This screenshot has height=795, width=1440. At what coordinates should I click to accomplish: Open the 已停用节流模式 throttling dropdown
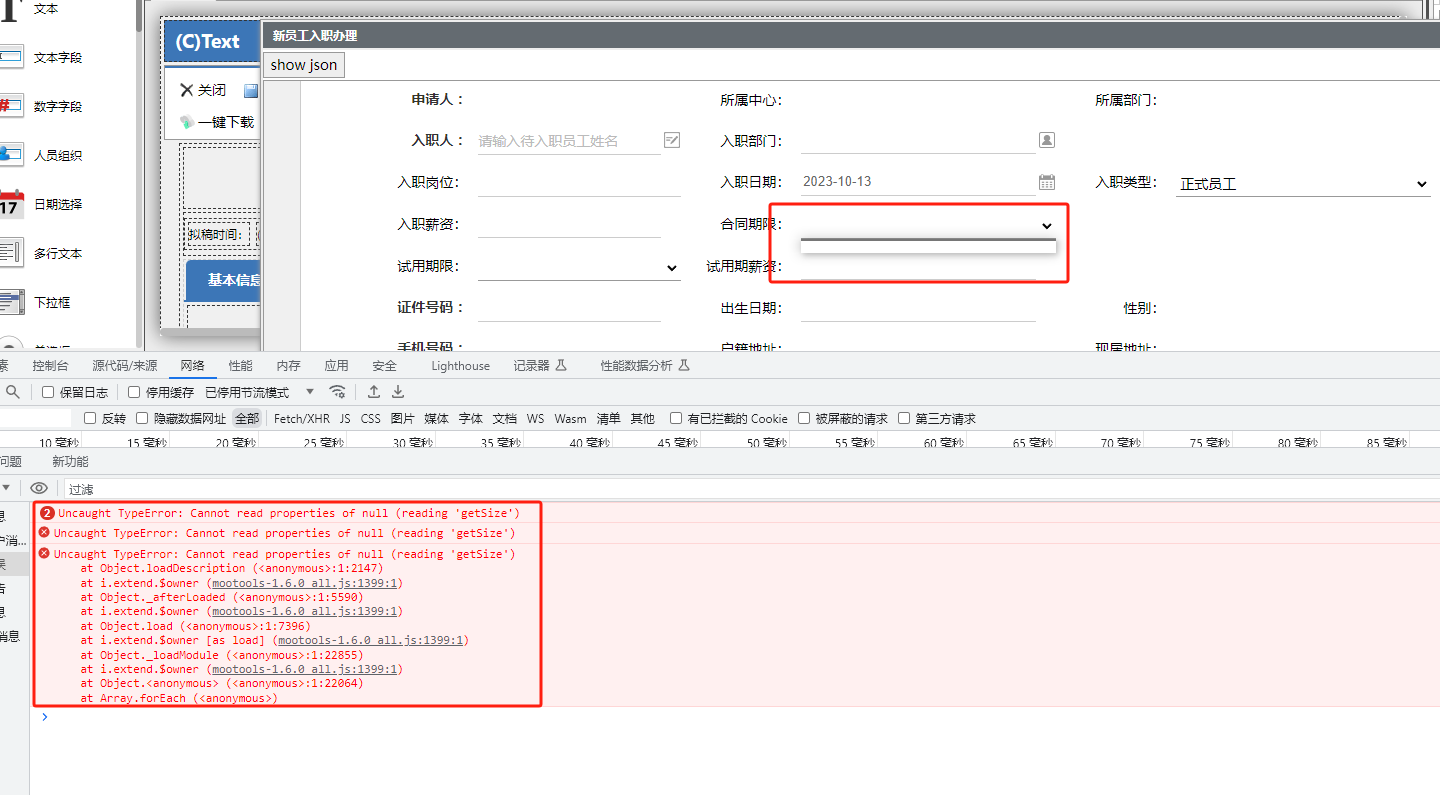[x=260, y=392]
